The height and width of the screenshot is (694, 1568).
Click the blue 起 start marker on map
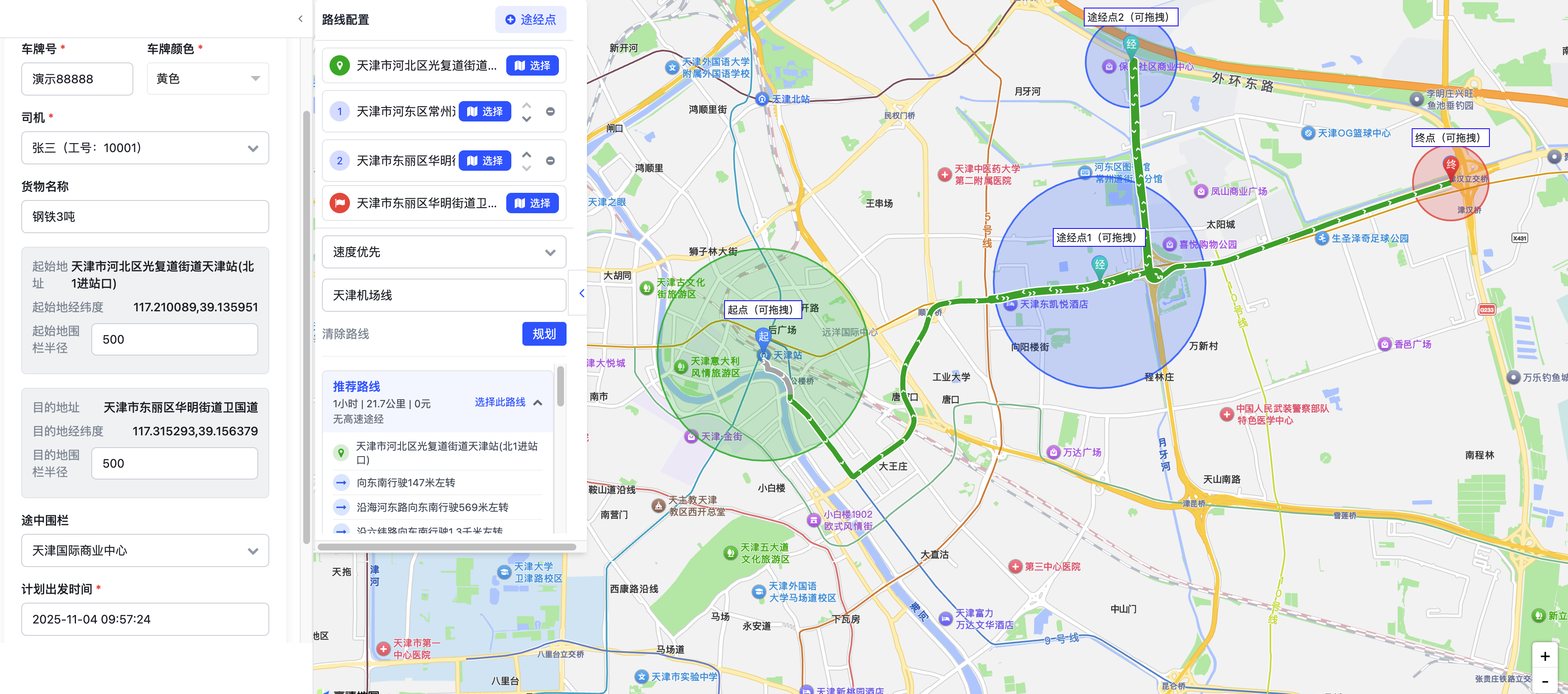[763, 338]
